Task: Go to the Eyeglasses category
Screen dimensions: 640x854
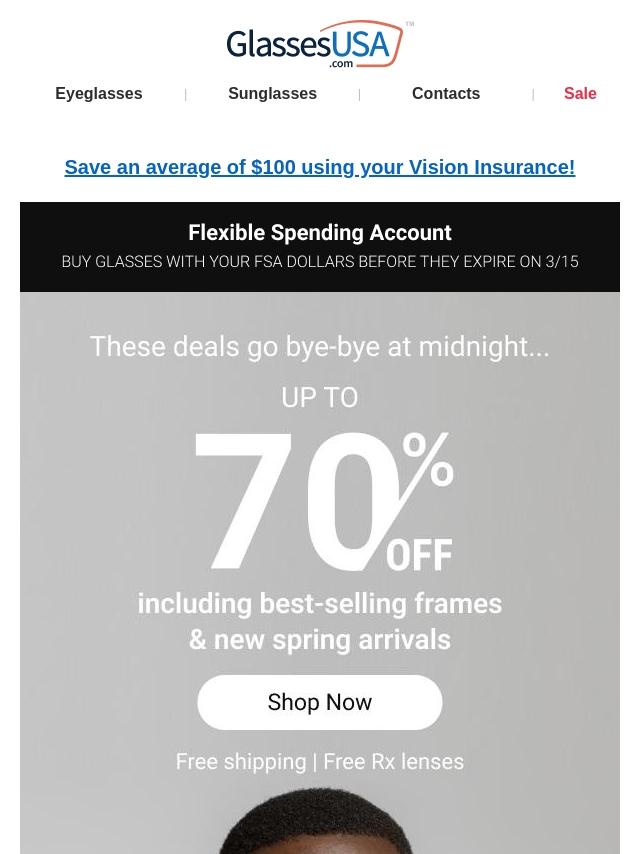Action: [99, 93]
